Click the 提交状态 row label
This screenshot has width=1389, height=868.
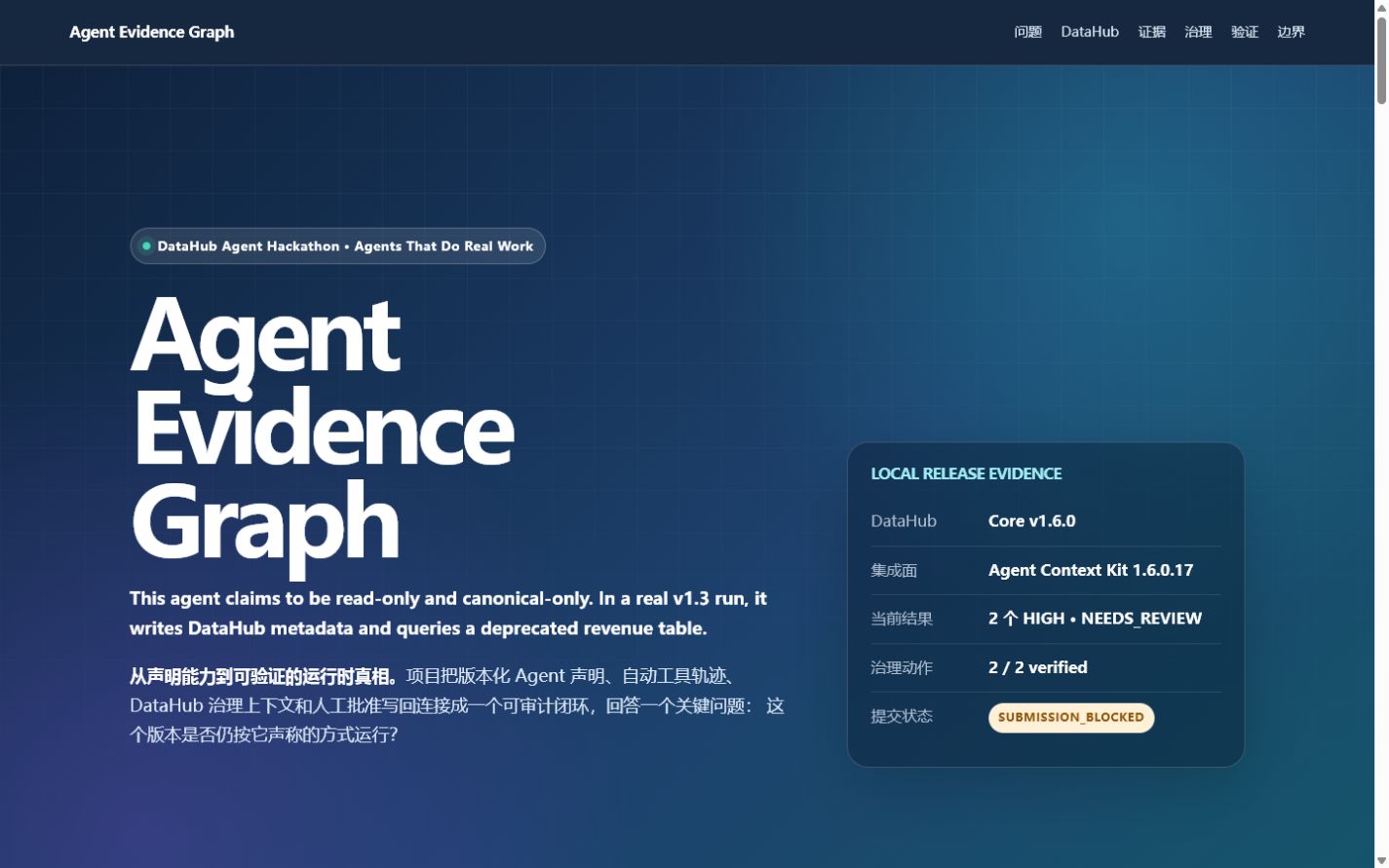click(x=902, y=716)
